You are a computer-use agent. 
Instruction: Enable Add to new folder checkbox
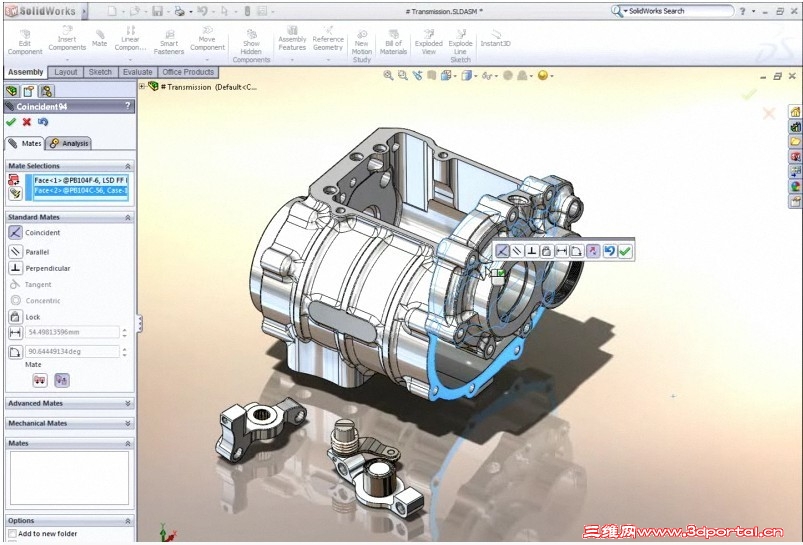click(x=12, y=534)
